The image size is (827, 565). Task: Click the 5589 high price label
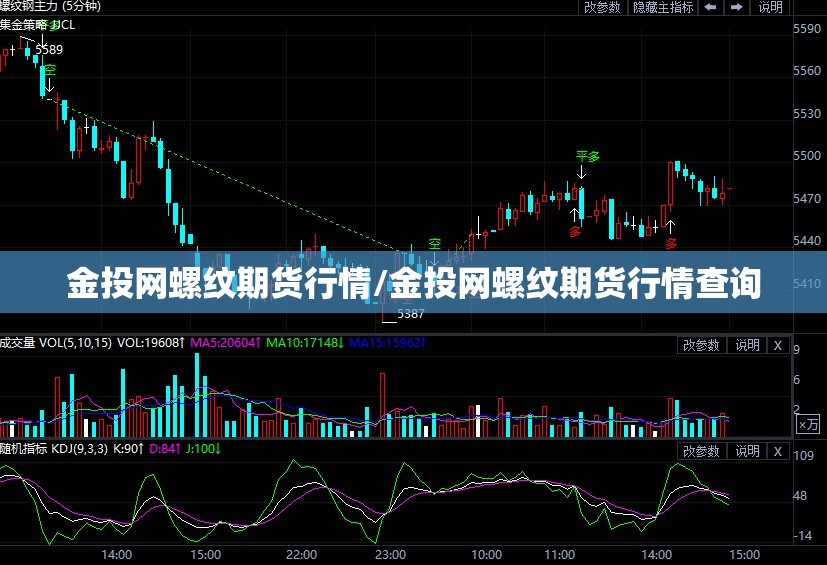click(x=49, y=50)
